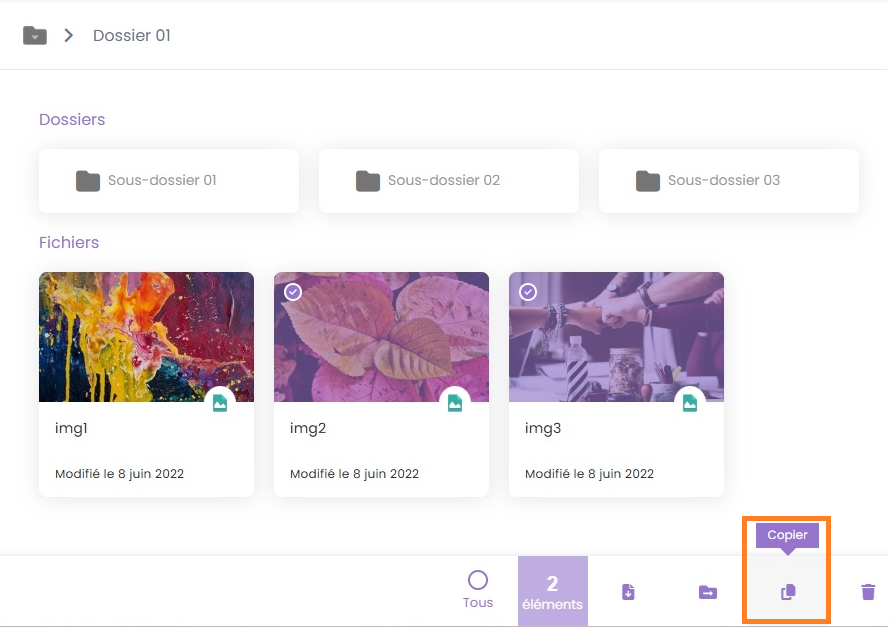
Task: Click the img2 file name label
Action: pos(308,428)
